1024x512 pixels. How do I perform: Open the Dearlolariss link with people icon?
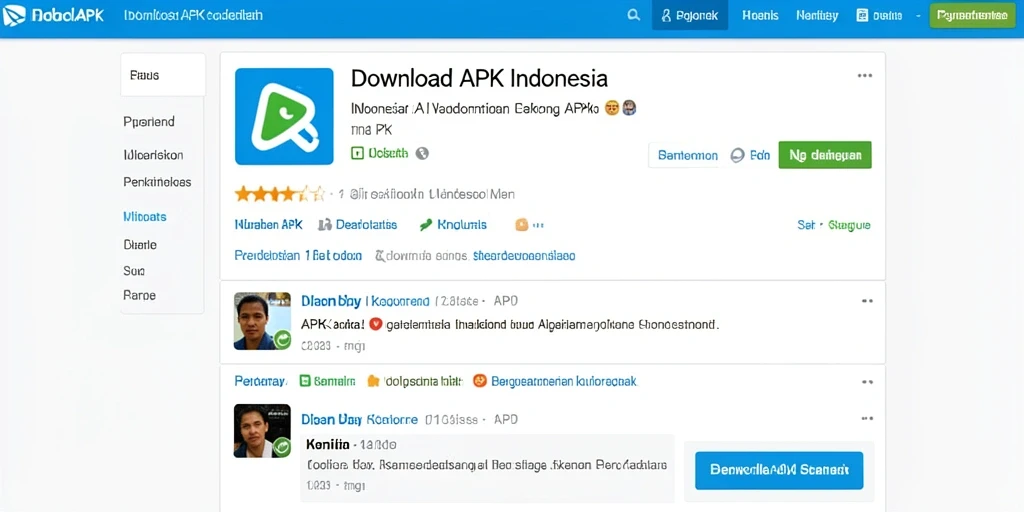tap(357, 225)
